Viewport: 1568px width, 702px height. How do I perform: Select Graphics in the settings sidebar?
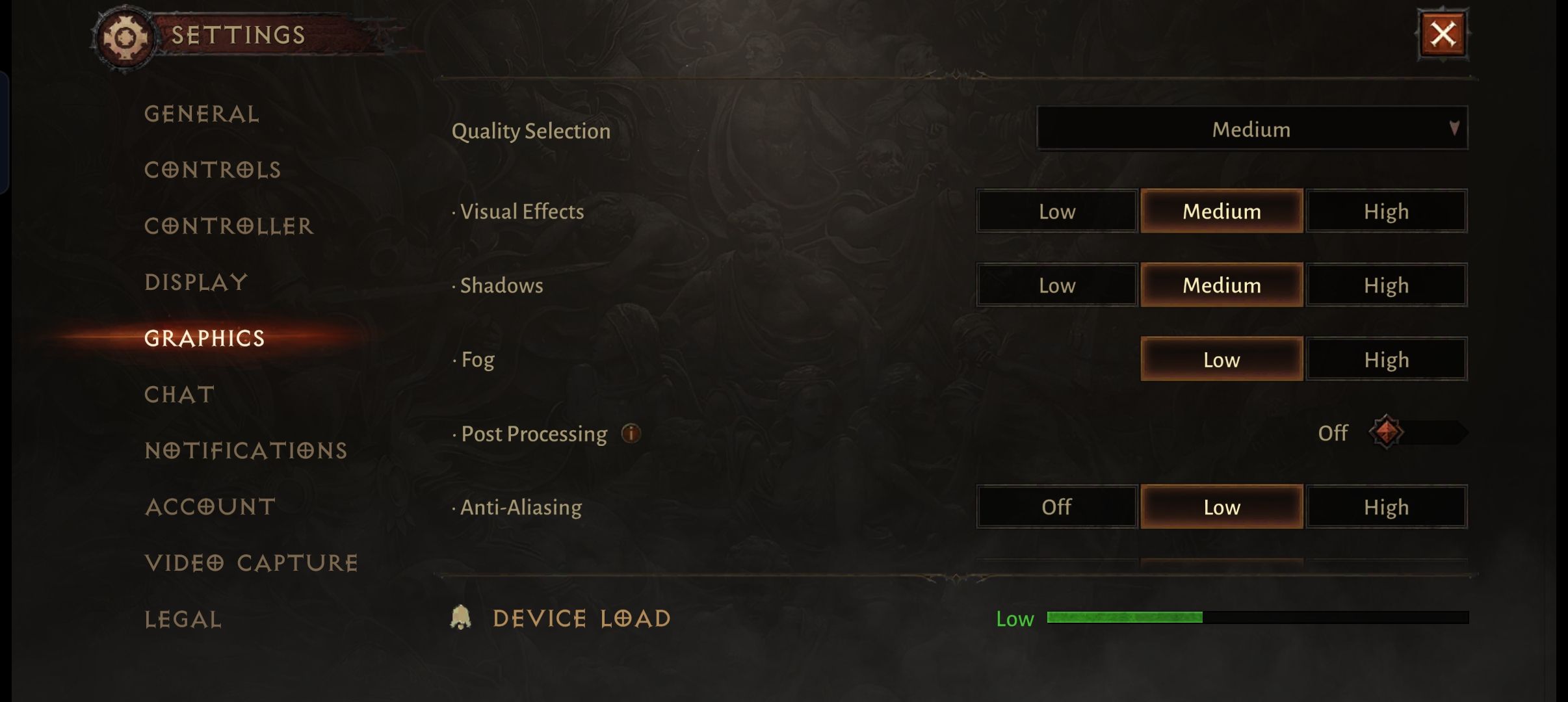pos(204,337)
